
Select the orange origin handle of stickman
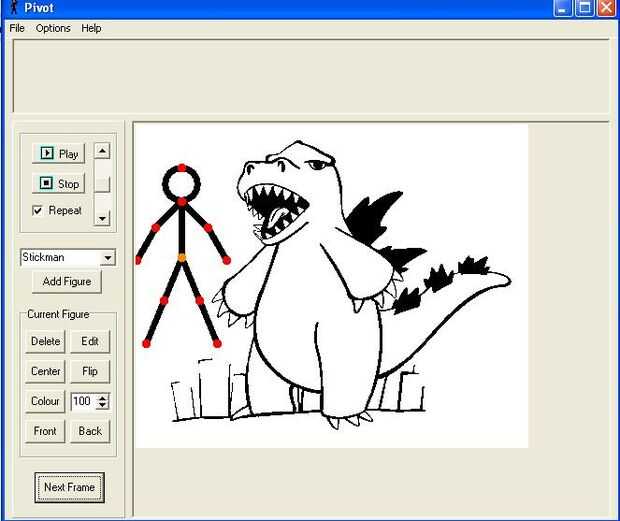[181, 258]
